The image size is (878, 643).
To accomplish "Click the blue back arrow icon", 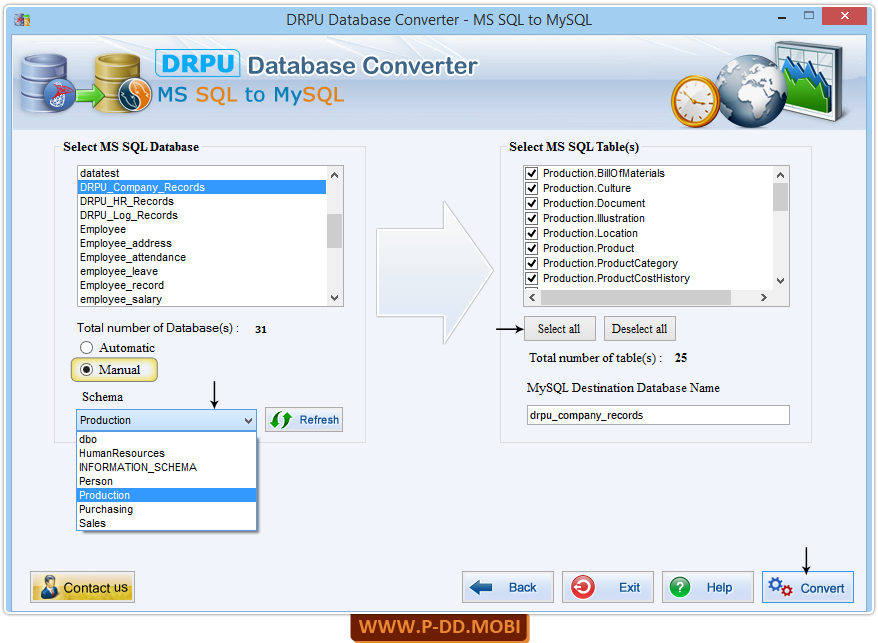I will [481, 587].
